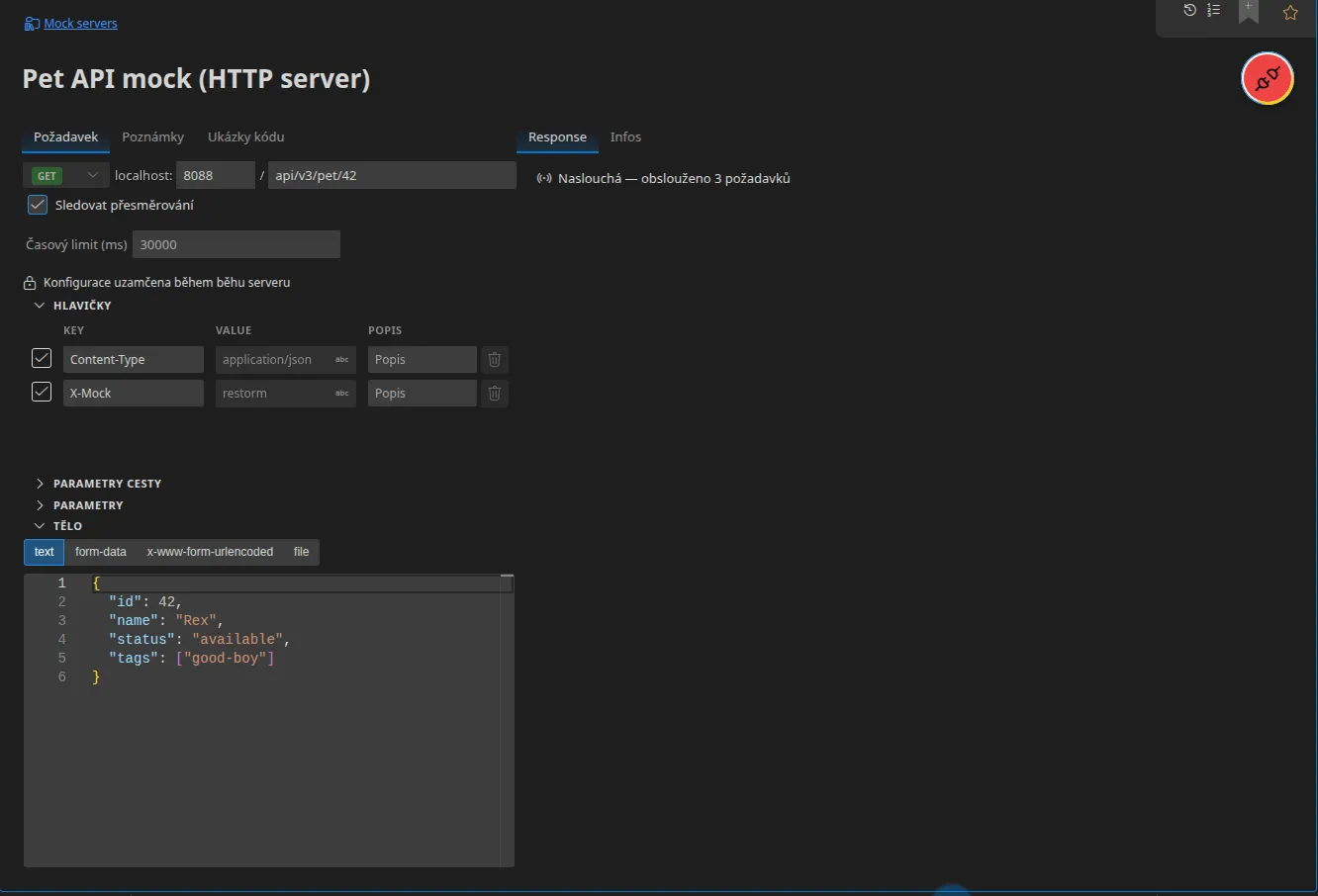Click the lock icon by configuration notice

coord(30,283)
